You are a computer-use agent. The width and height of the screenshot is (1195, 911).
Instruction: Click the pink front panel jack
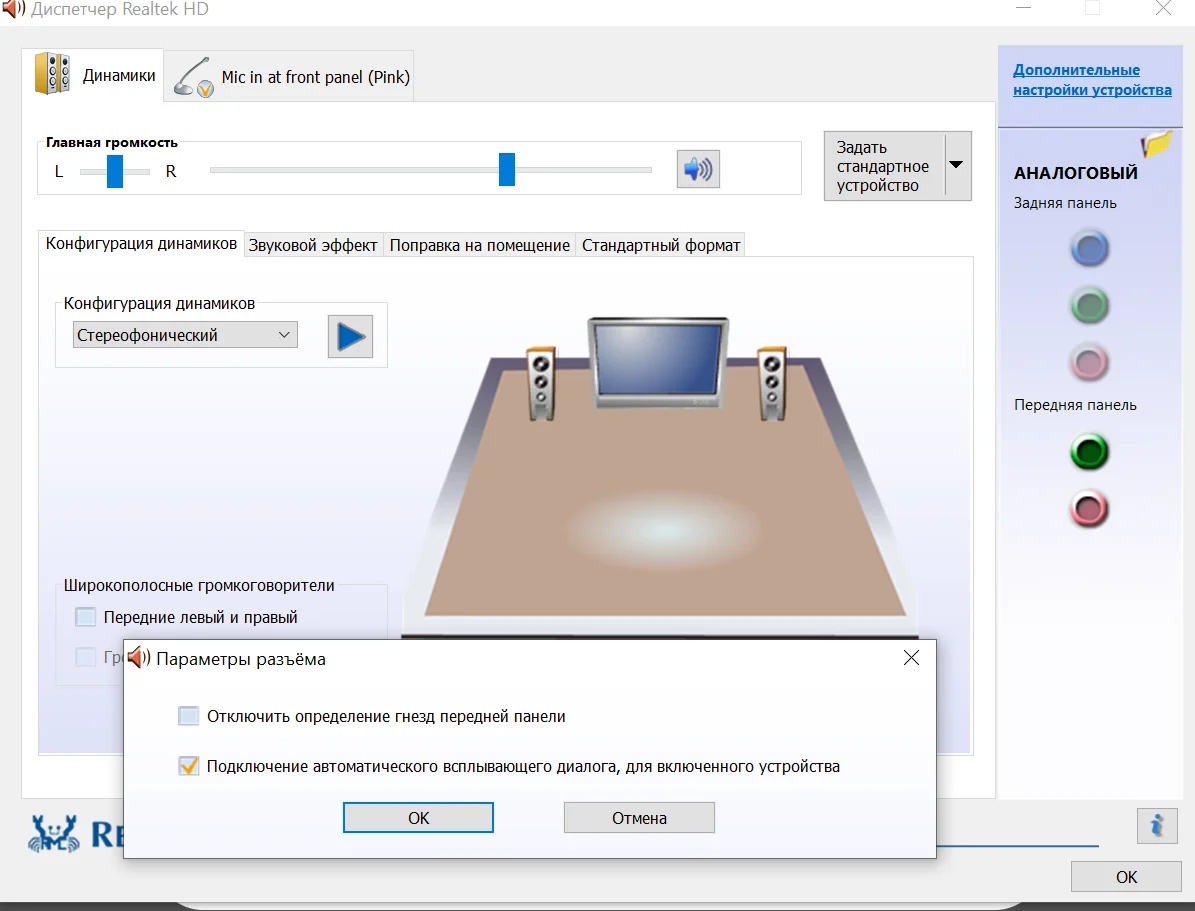point(1089,509)
